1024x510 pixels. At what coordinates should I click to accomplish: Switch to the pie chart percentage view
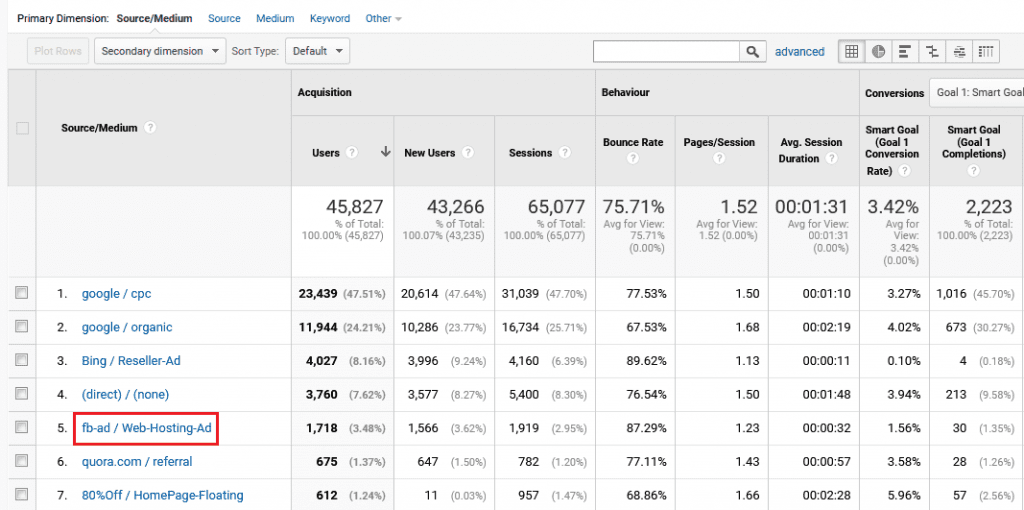click(x=878, y=52)
